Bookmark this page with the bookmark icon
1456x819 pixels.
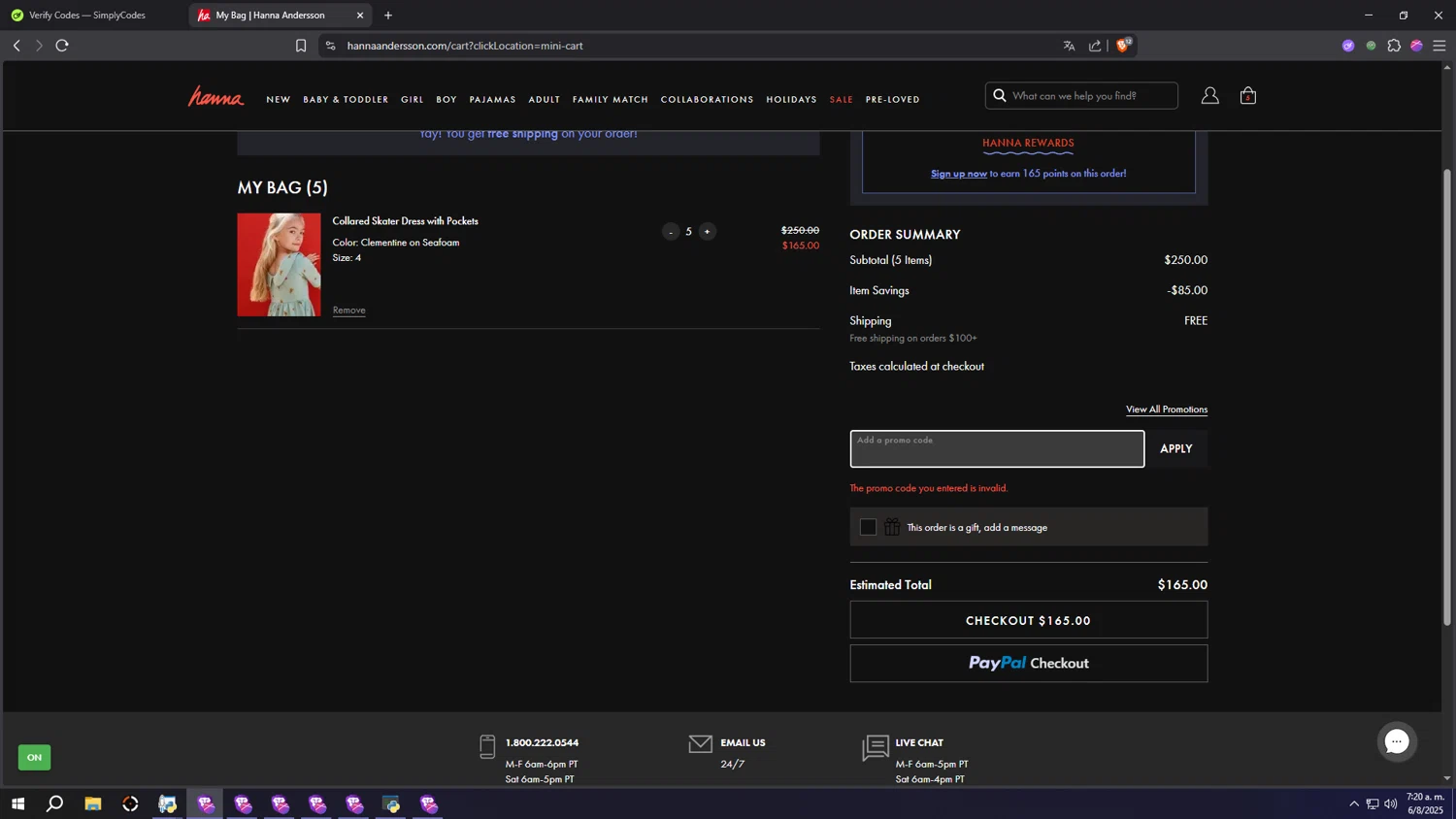301,46
